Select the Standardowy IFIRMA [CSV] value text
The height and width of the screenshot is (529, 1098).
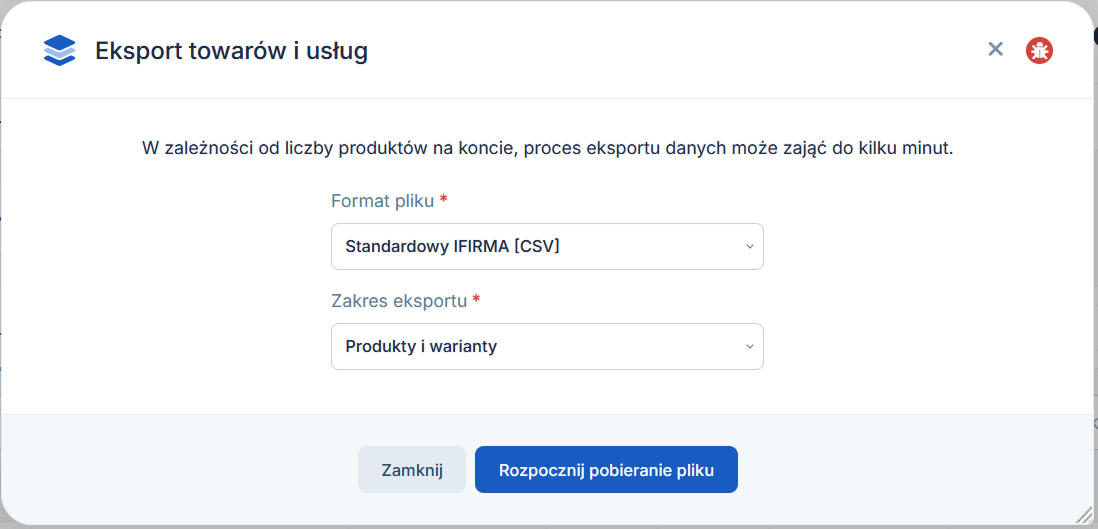pyautogui.click(x=452, y=247)
